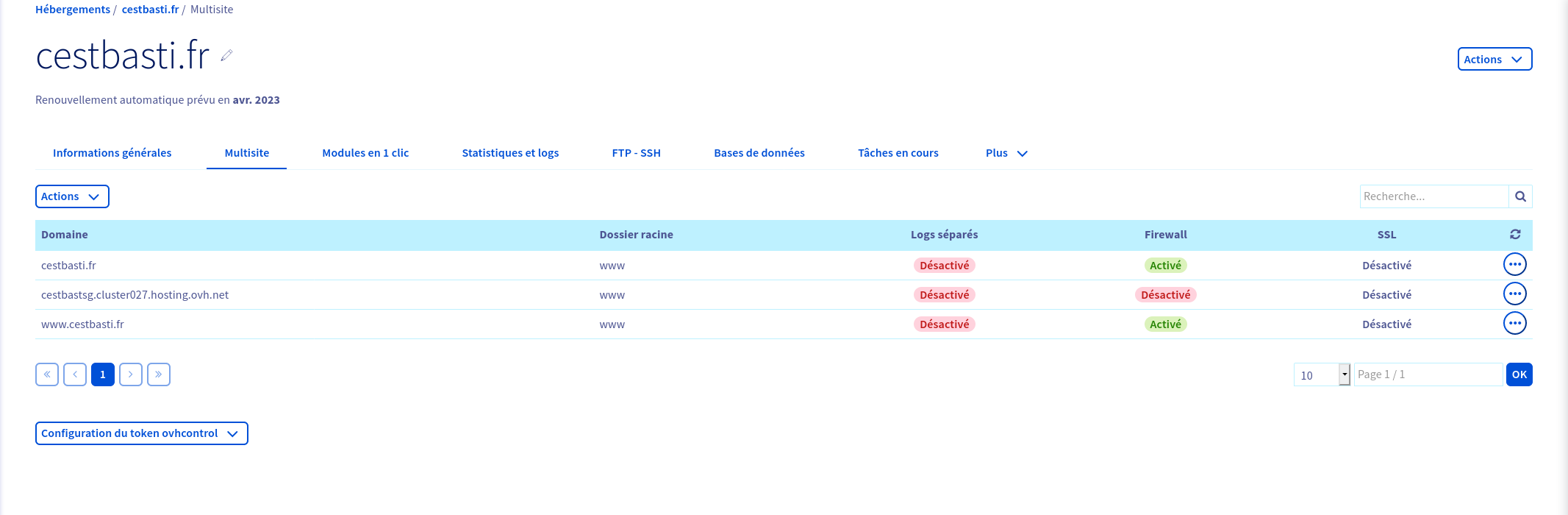The height and width of the screenshot is (515, 1568).
Task: Click the next page arrow
Action: coord(131,374)
